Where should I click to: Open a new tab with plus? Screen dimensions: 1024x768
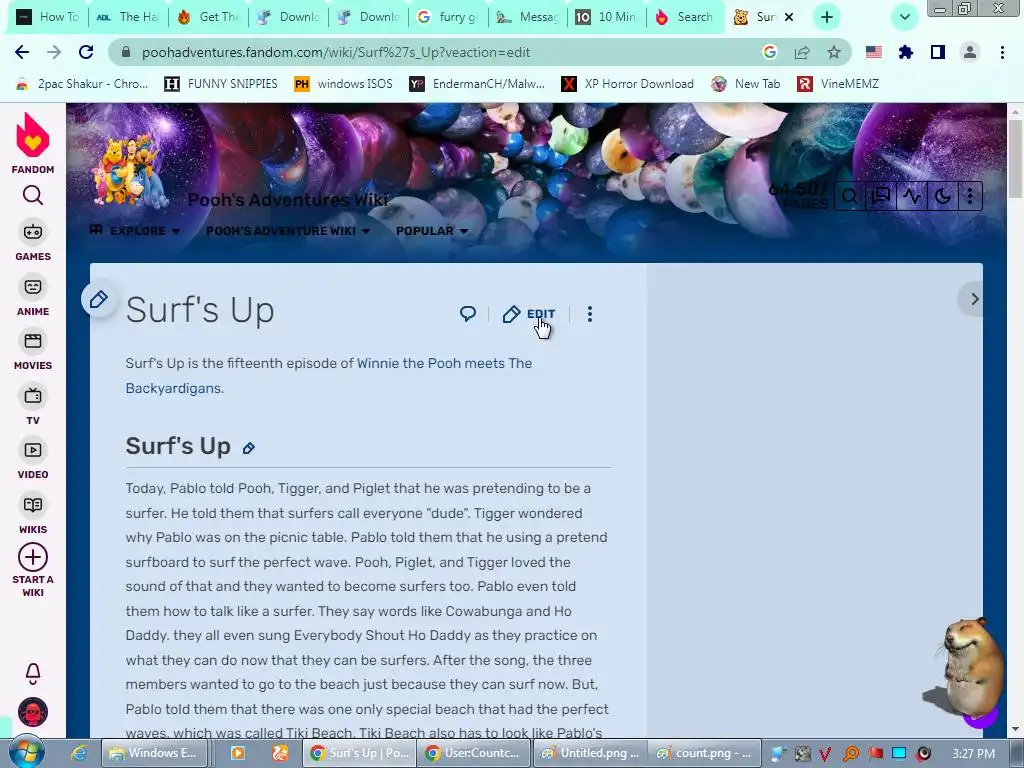point(827,17)
